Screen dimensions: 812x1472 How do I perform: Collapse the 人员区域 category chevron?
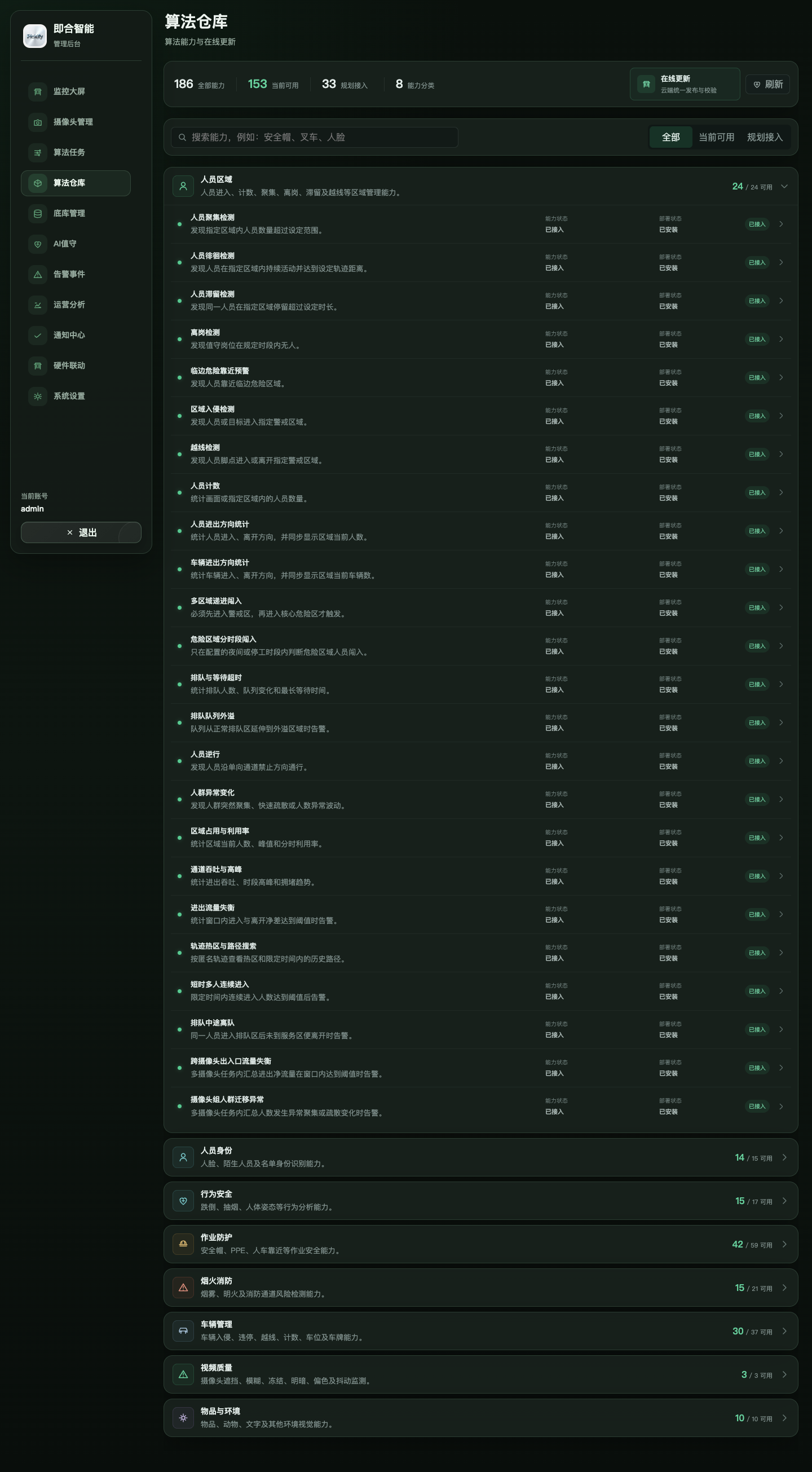(x=784, y=186)
